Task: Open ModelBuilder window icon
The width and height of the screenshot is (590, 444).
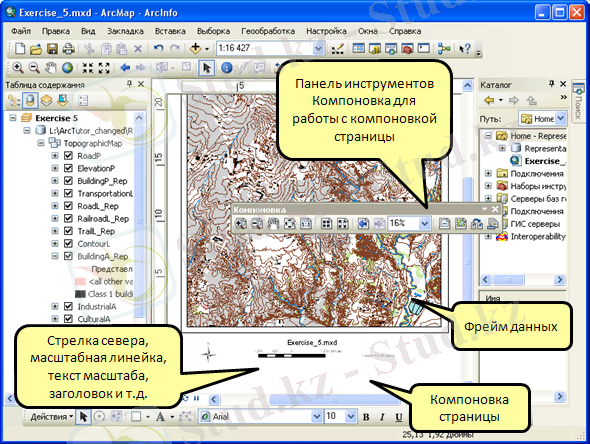Action: (x=444, y=49)
